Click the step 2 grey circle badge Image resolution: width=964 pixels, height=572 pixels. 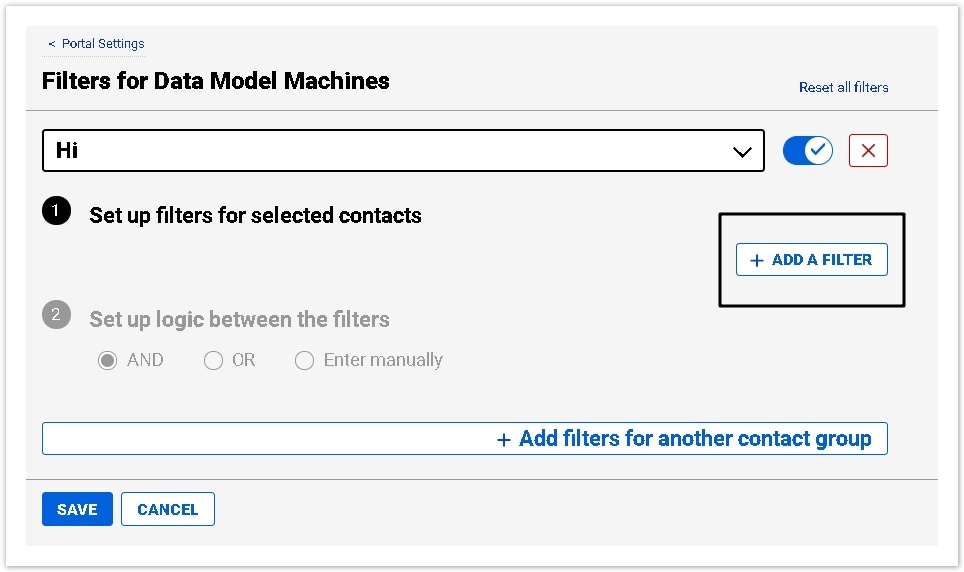click(x=57, y=315)
